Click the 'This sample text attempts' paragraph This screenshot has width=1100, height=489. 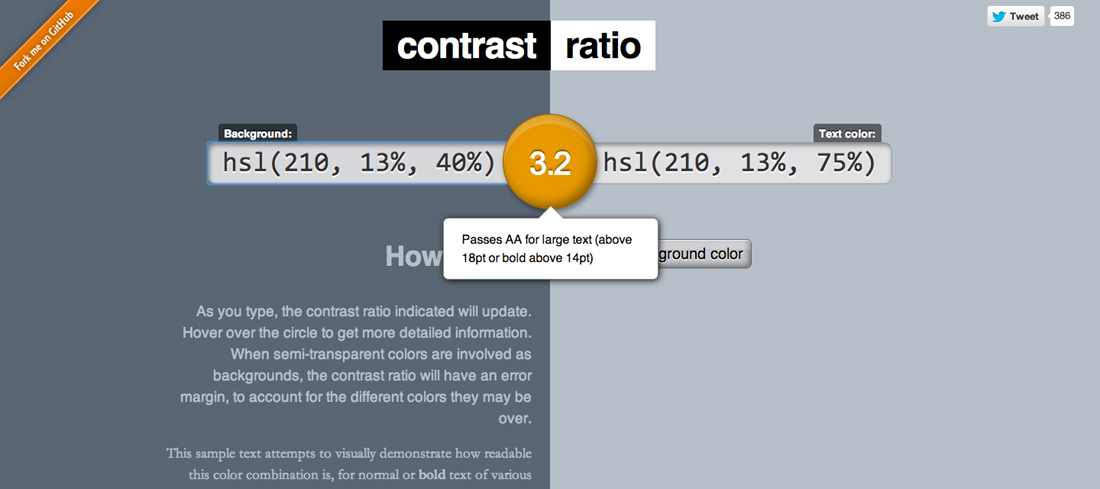point(349,454)
